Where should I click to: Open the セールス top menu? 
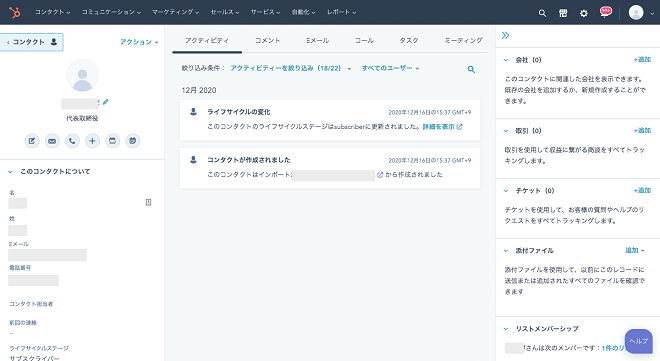tap(225, 12)
